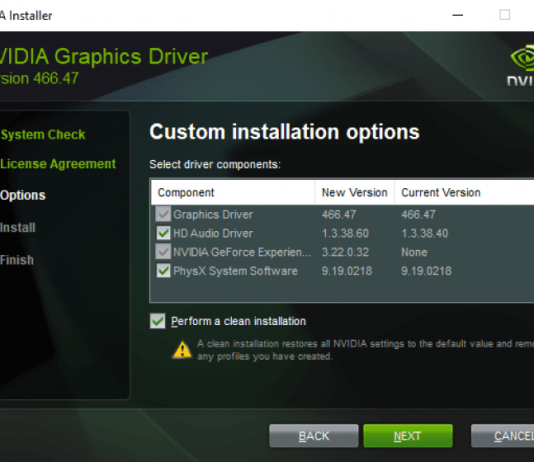Click the Current Version column header

(464, 193)
